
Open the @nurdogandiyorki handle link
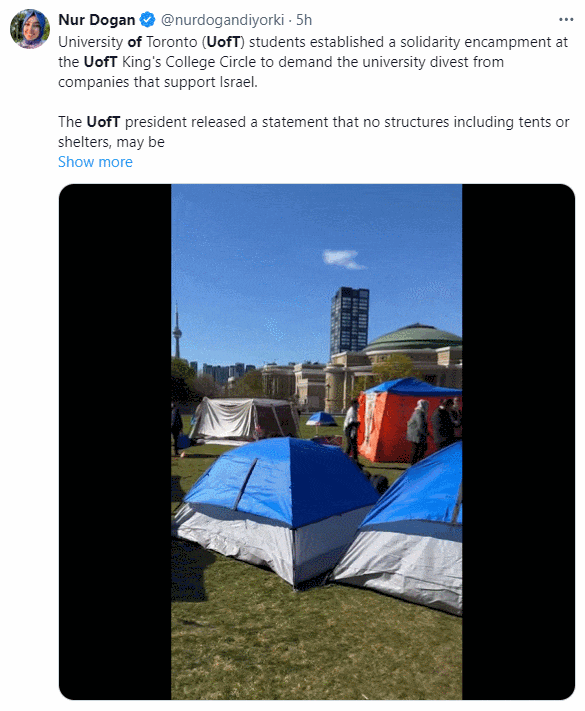click(x=222, y=19)
